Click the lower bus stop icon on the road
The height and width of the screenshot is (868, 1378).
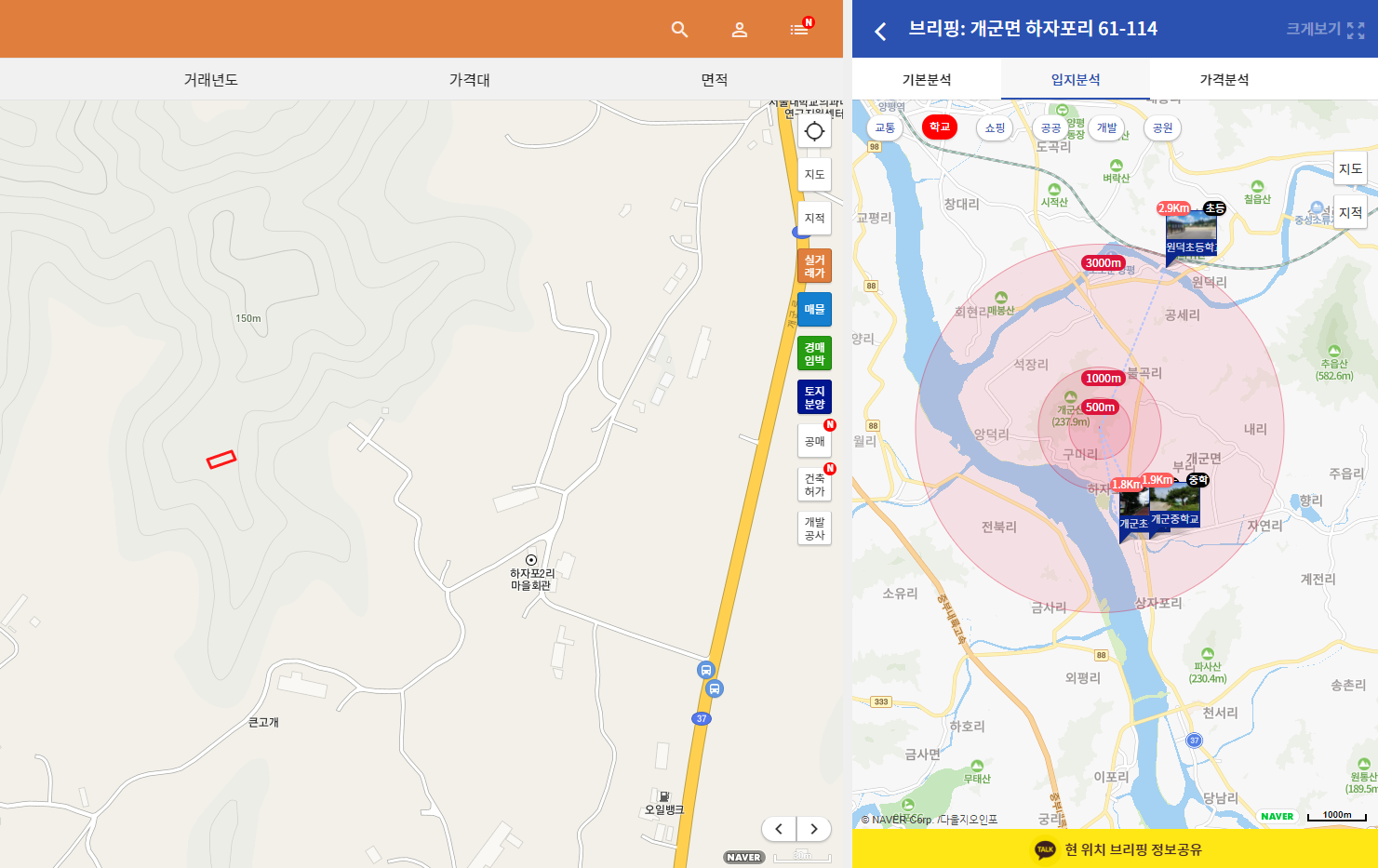(714, 688)
